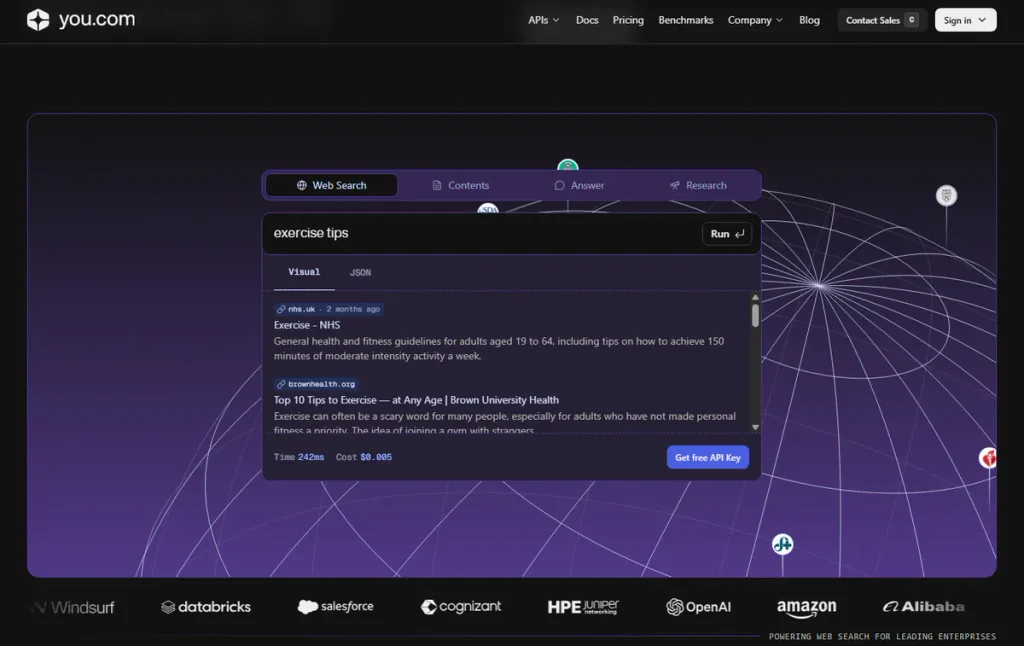Viewport: 1024px width, 646px height.
Task: Select the Web Search tab
Action: tap(331, 186)
